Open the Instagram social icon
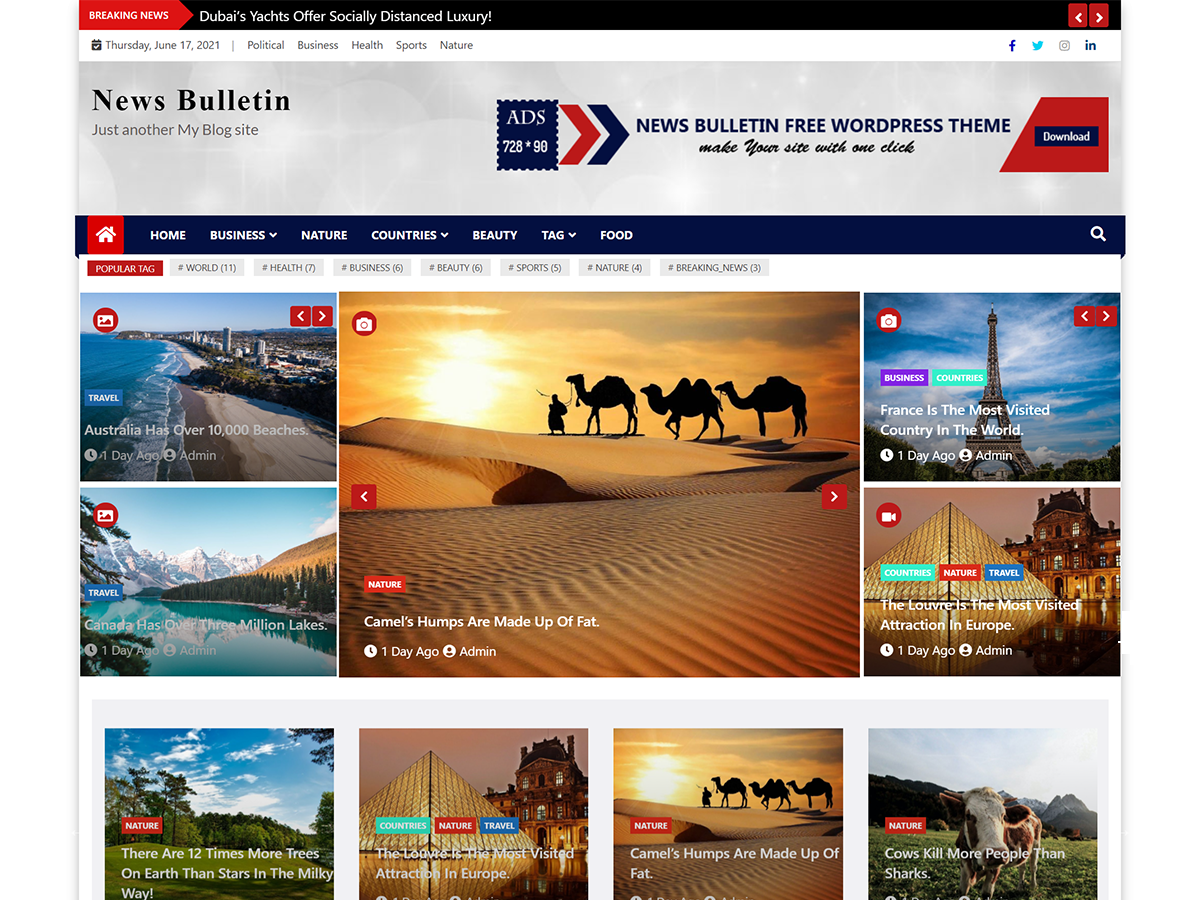Screen dimensions: 1200x900 (1064, 45)
